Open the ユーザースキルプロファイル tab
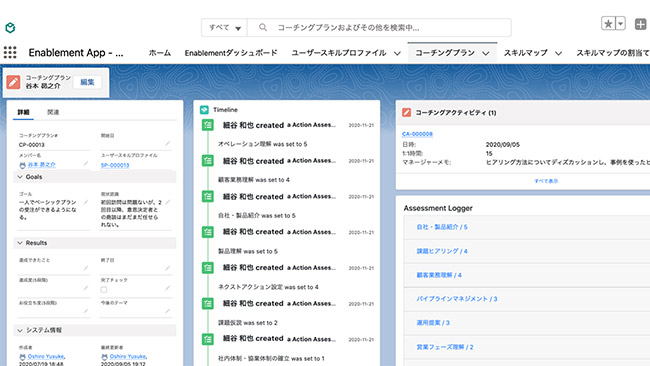650x366 pixels. click(x=339, y=53)
